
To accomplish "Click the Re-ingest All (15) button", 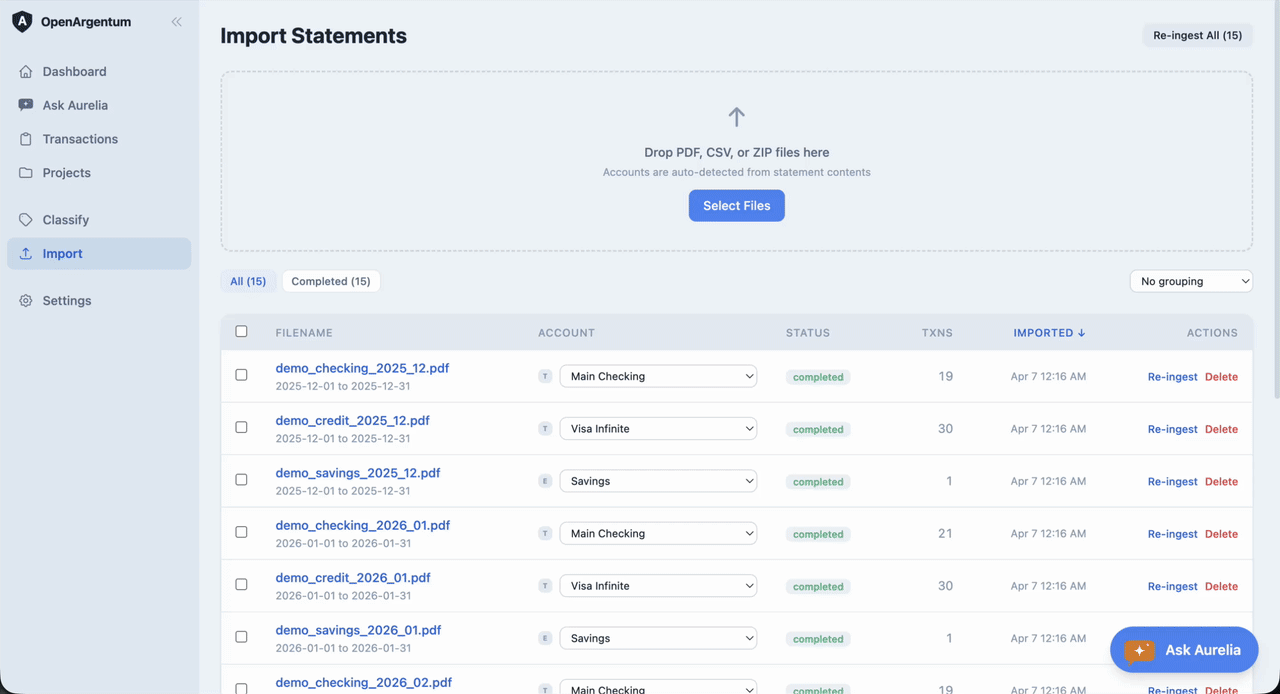I will tap(1198, 35).
